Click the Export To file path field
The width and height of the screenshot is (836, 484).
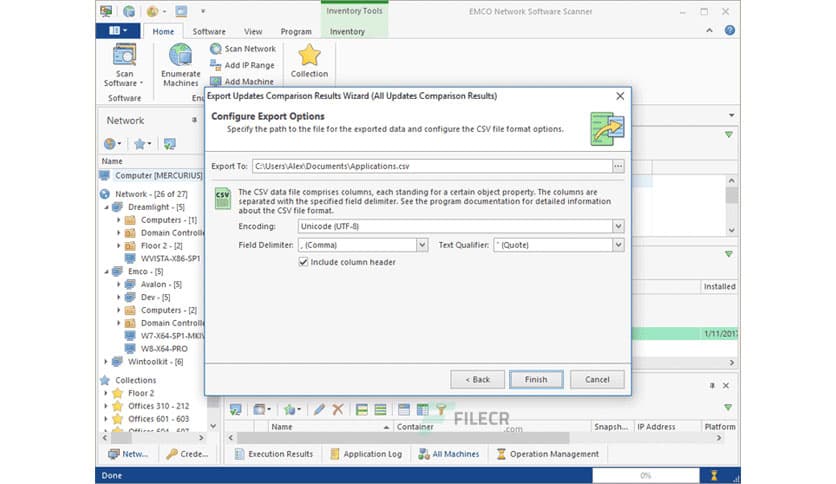coord(432,166)
